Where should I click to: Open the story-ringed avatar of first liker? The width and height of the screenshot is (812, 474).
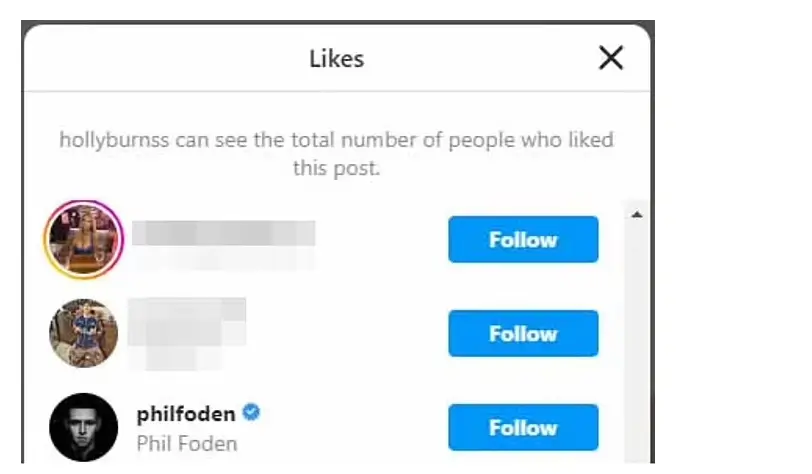click(83, 239)
